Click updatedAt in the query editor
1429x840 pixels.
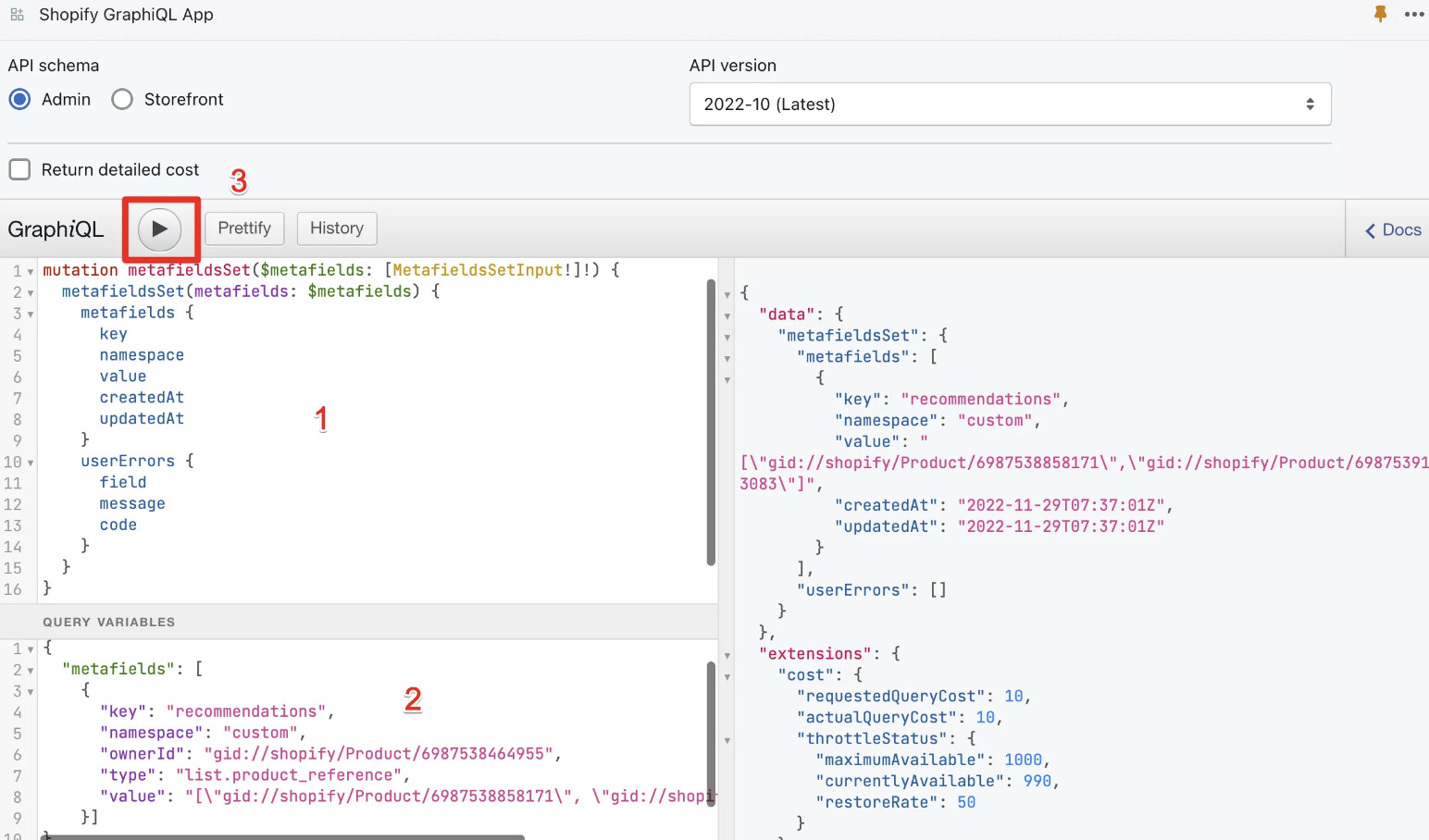pos(142,419)
